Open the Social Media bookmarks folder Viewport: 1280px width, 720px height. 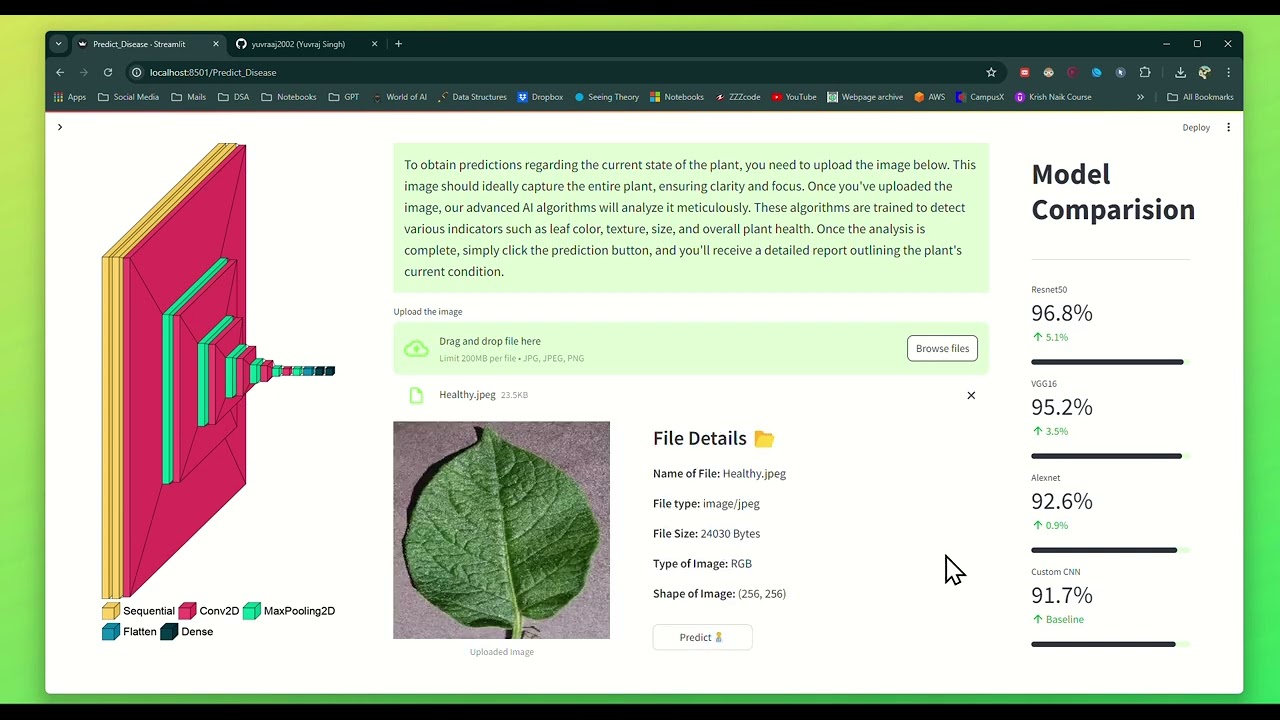point(128,97)
